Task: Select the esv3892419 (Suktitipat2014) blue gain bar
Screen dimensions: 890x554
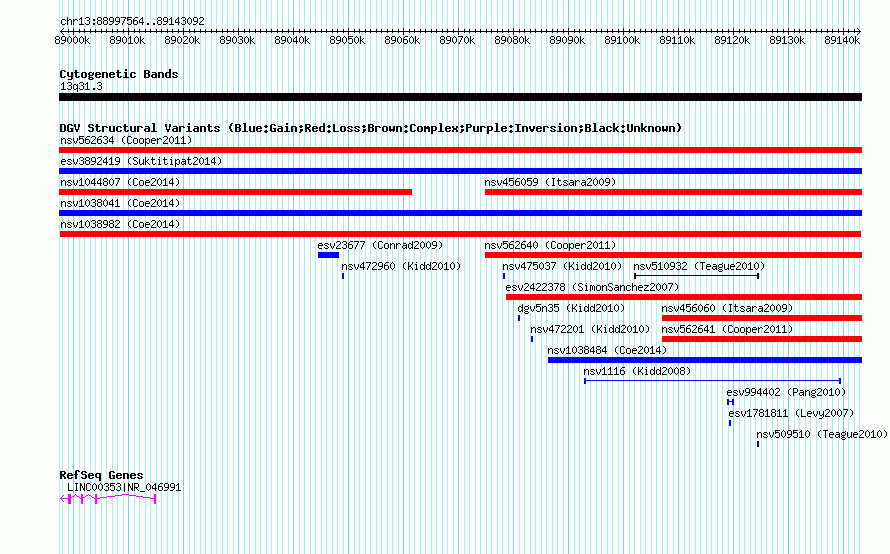Action: [x=460, y=171]
